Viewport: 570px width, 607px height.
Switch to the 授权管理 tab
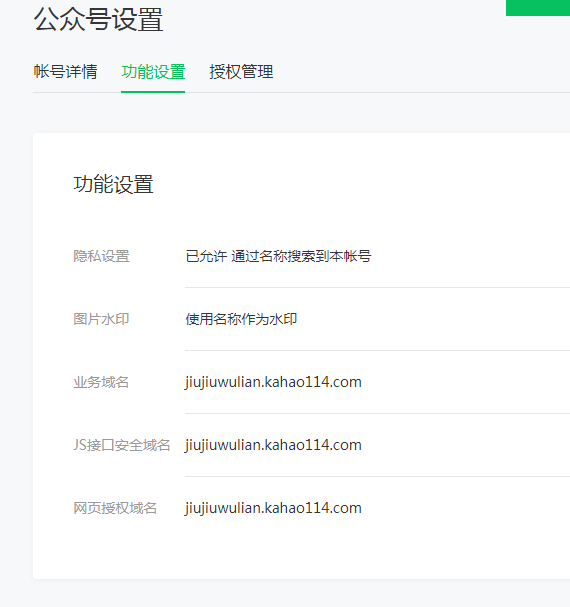point(241,72)
